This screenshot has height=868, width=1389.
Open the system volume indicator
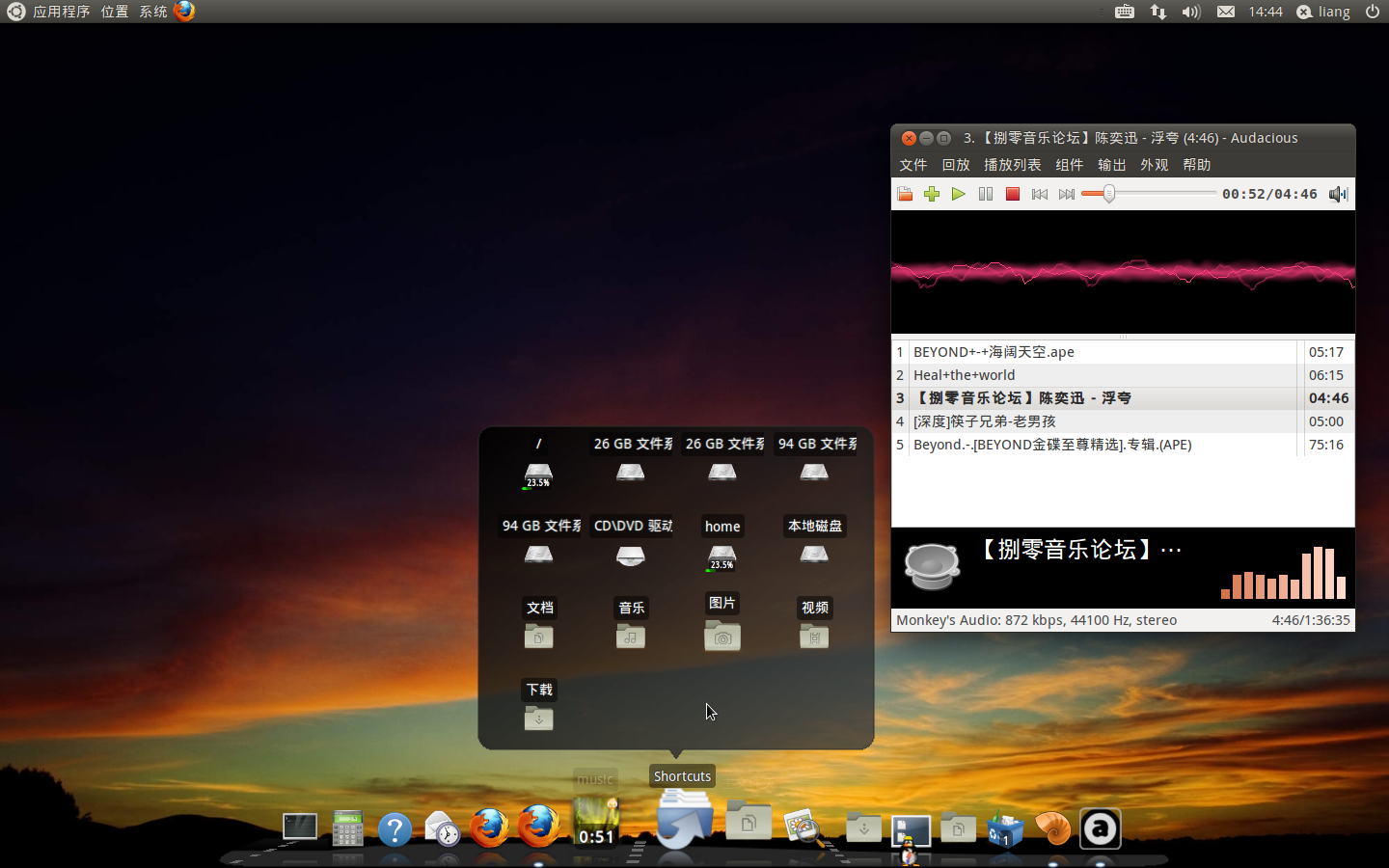click(x=1191, y=12)
